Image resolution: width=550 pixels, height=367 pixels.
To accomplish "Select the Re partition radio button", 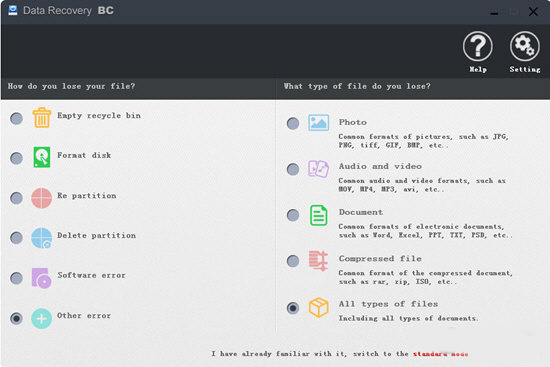I will (16, 198).
